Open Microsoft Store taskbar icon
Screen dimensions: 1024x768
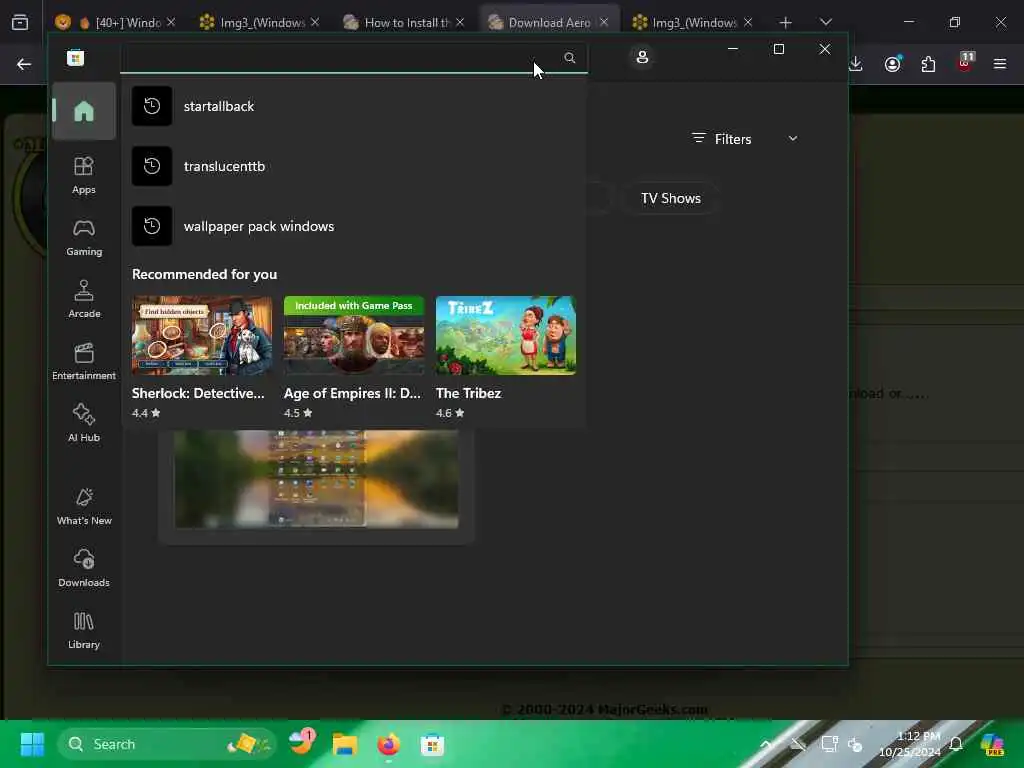tap(432, 744)
